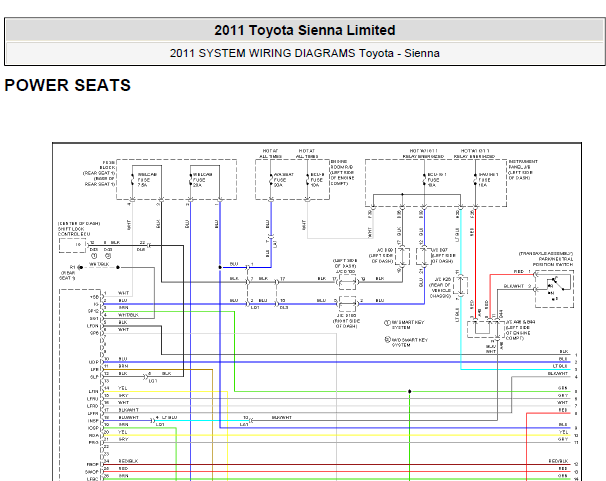Click the circled 2 marker under shift lock ECU
606x481 pixels.
[108, 256]
